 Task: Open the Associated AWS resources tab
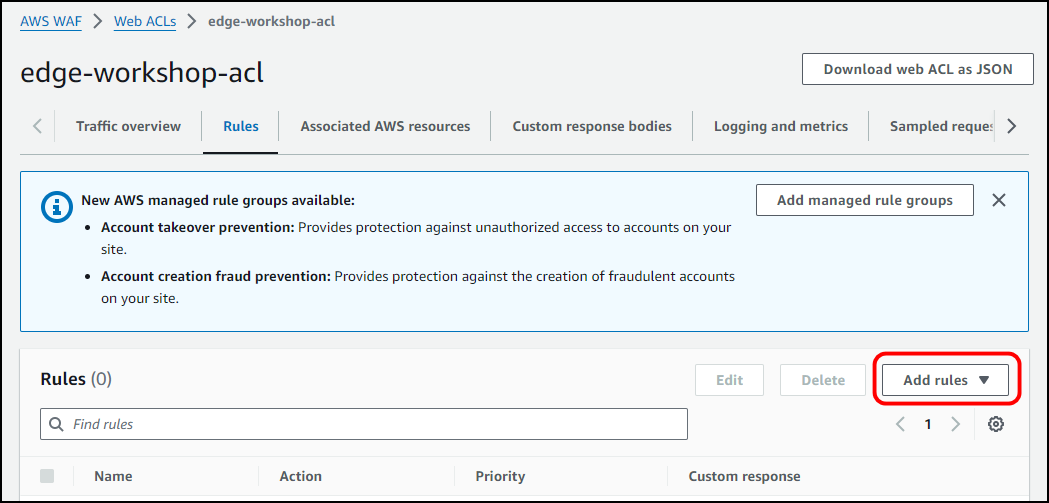385,126
